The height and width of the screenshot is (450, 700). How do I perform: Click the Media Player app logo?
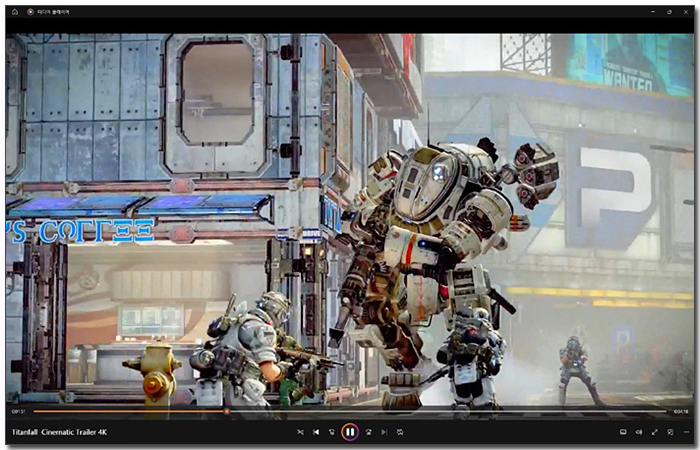[30, 12]
